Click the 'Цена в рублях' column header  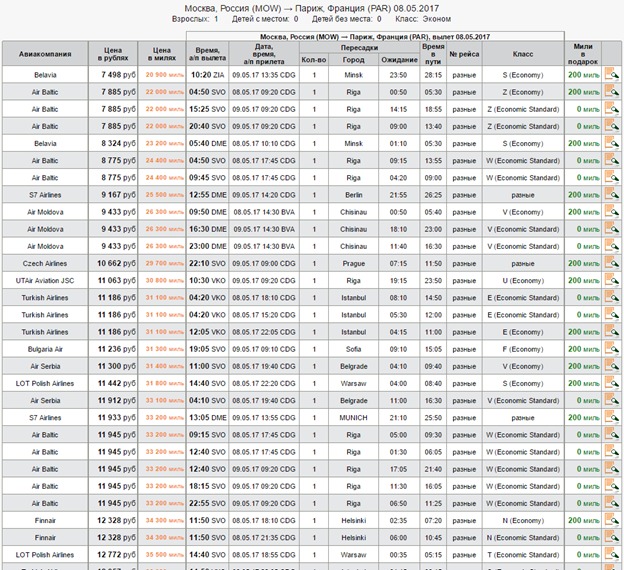point(113,54)
